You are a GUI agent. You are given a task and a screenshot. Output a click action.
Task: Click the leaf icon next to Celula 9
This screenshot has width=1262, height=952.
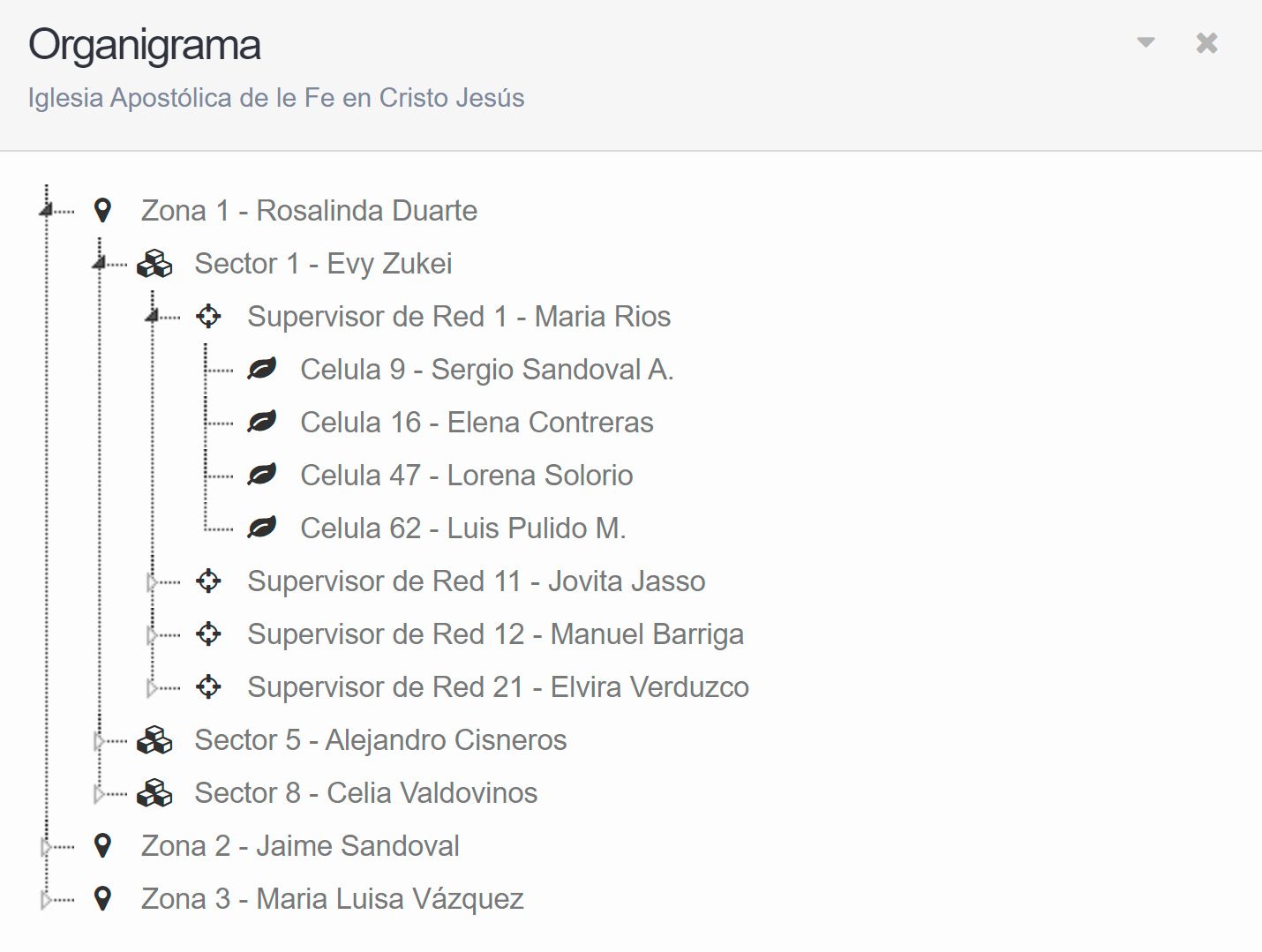coord(262,369)
